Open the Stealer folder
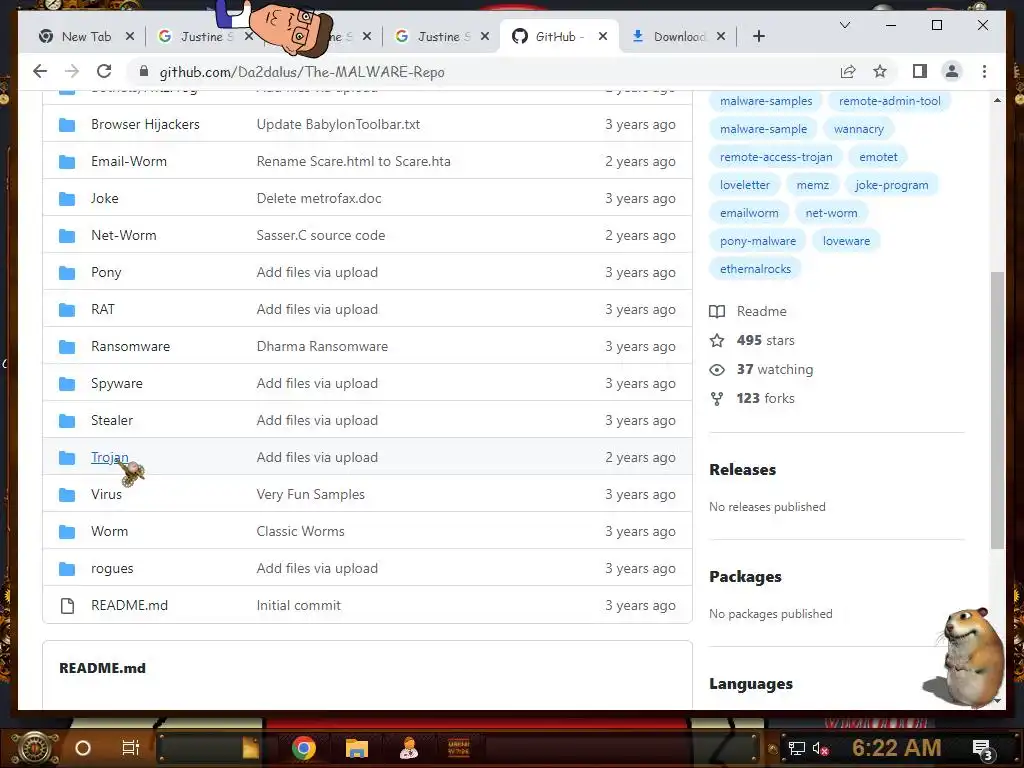The height and width of the screenshot is (768, 1024). 112,421
